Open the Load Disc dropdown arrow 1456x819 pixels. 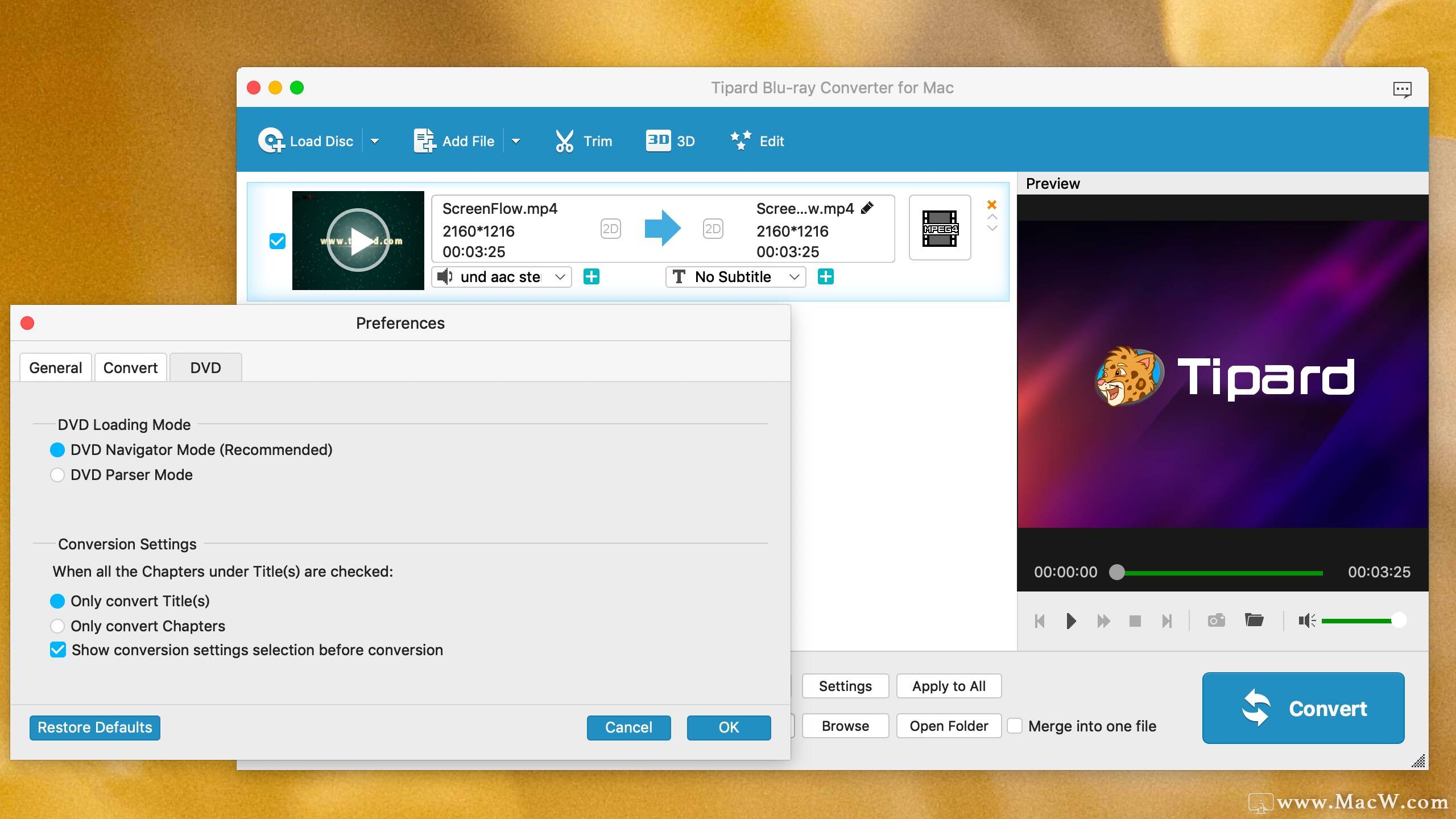click(x=375, y=141)
